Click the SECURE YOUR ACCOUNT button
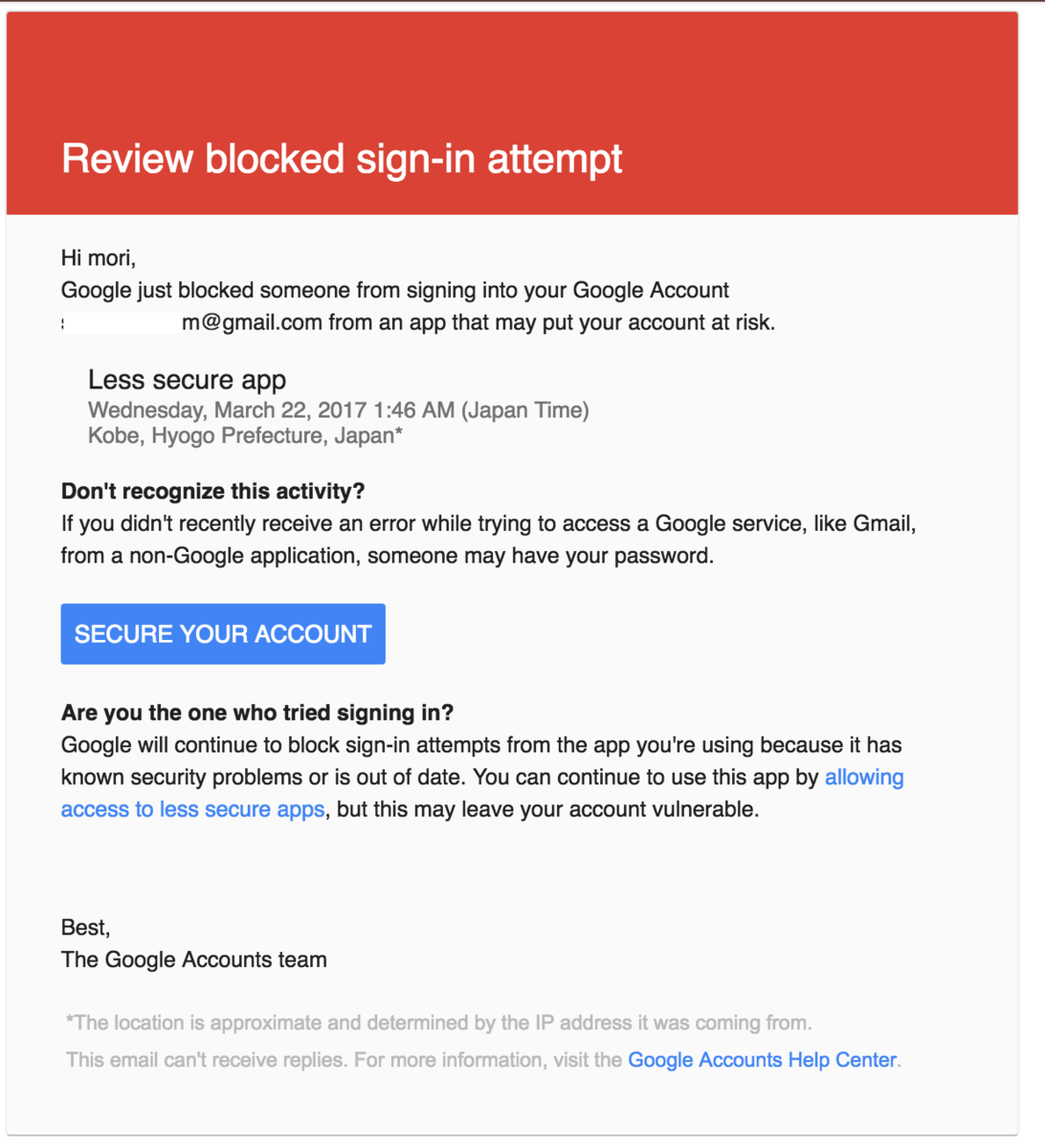Screen dimensions: 1045x1148 click(x=223, y=633)
